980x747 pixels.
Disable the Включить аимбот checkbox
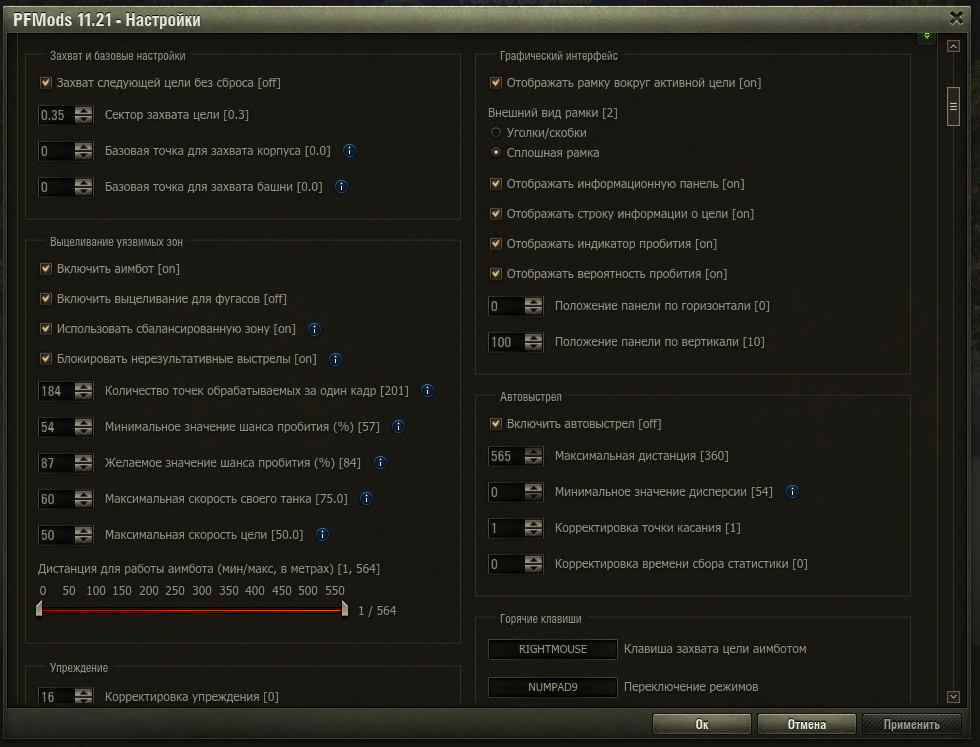tap(46, 269)
